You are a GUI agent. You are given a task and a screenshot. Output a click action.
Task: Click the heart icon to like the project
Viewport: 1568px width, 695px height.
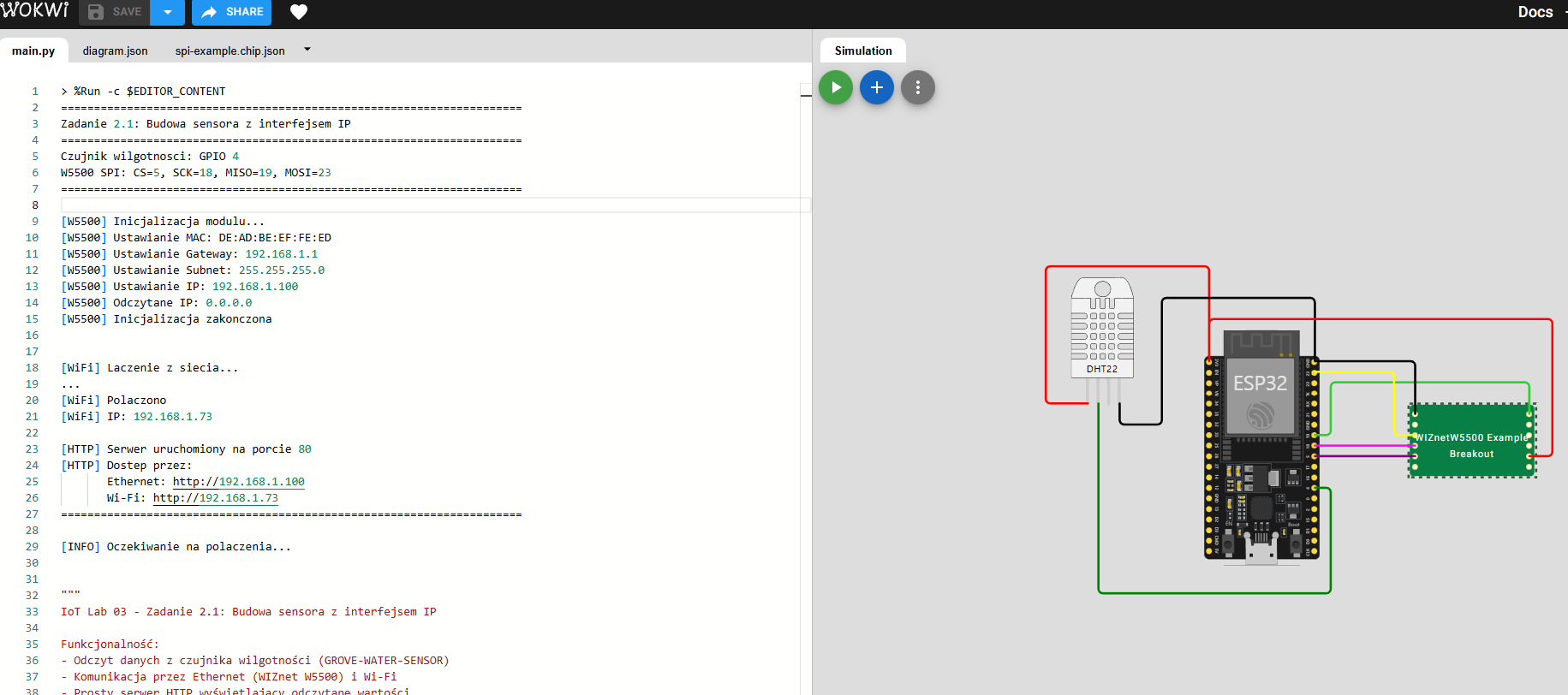pos(298,12)
